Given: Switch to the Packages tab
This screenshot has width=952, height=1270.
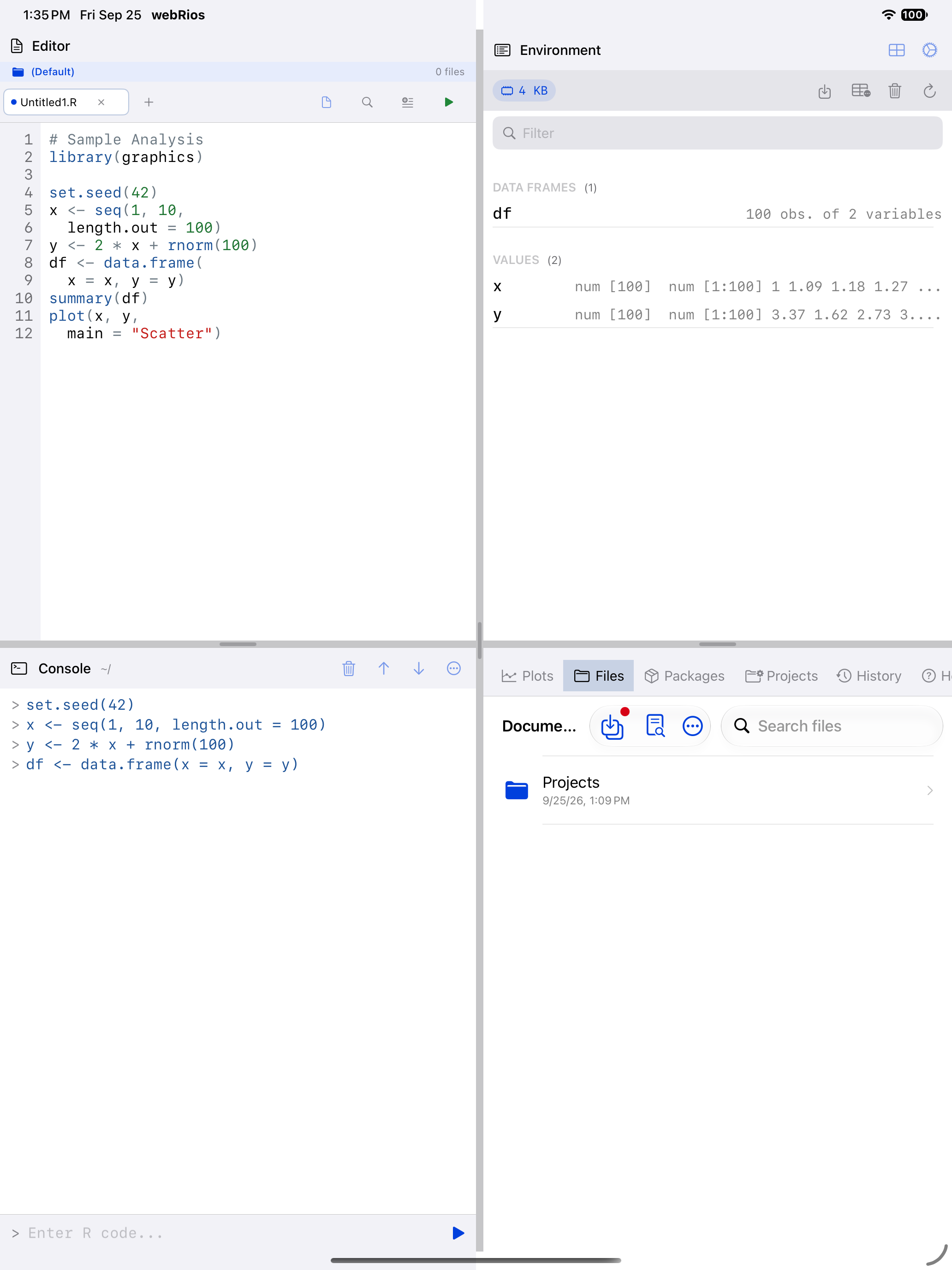Looking at the screenshot, I should coord(684,676).
